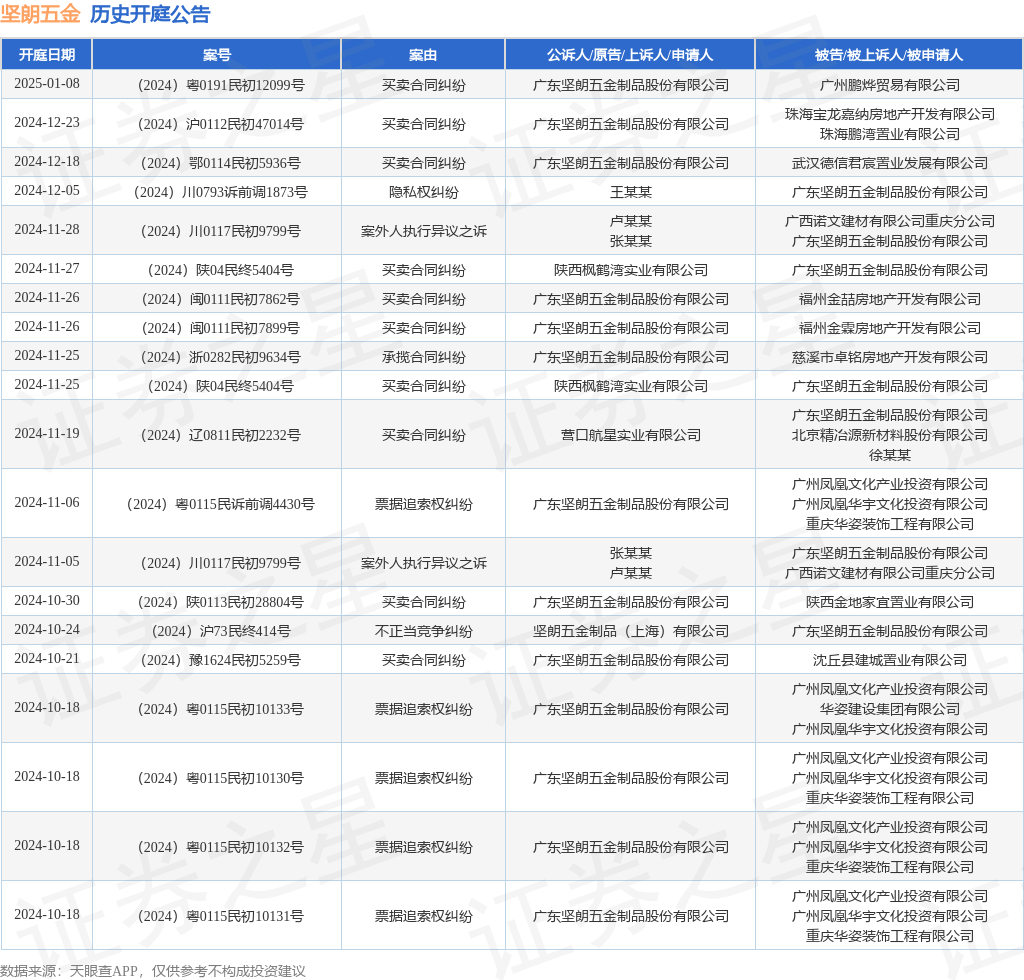1024x980 pixels.
Task: Click the 隐私权纠纷 case cause
Action: (x=423, y=192)
